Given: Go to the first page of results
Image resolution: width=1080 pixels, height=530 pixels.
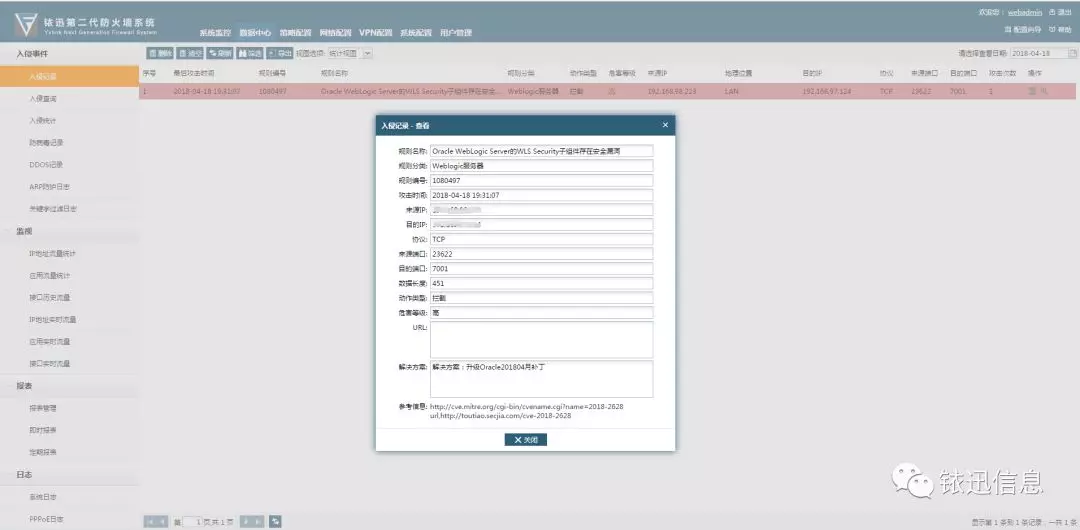Looking at the screenshot, I should tap(150, 522).
